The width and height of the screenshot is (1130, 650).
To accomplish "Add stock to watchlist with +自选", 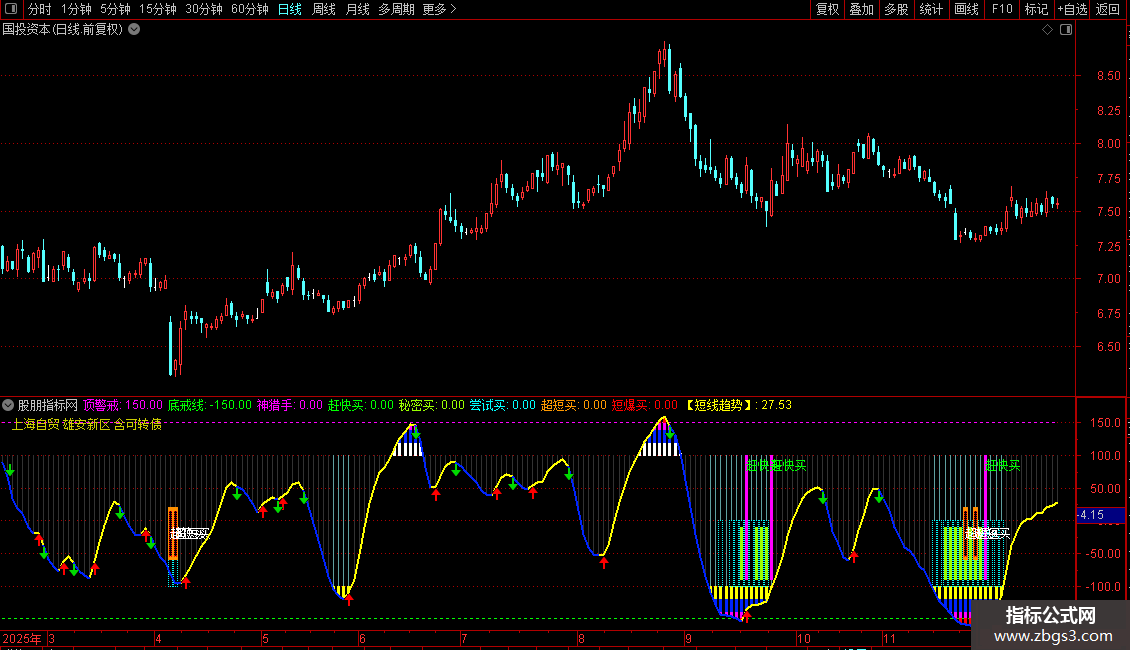I will [1071, 10].
